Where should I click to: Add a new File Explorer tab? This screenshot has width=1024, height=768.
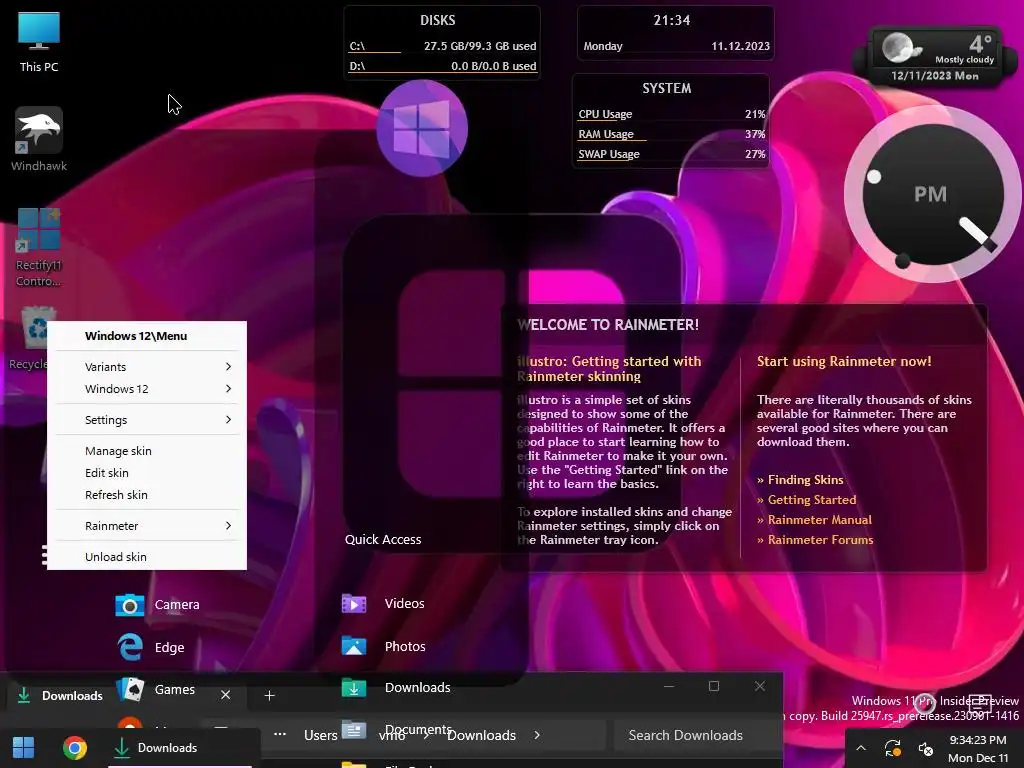269,696
